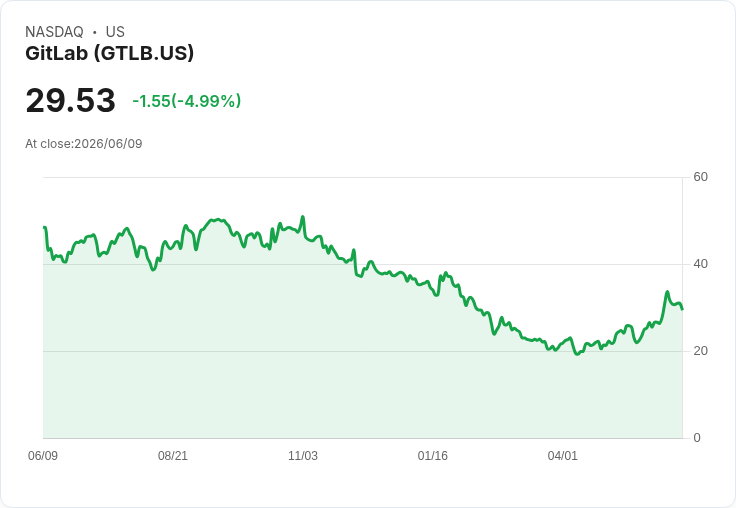
Task: Click the 01/16 x-axis date label
Action: (x=432, y=456)
